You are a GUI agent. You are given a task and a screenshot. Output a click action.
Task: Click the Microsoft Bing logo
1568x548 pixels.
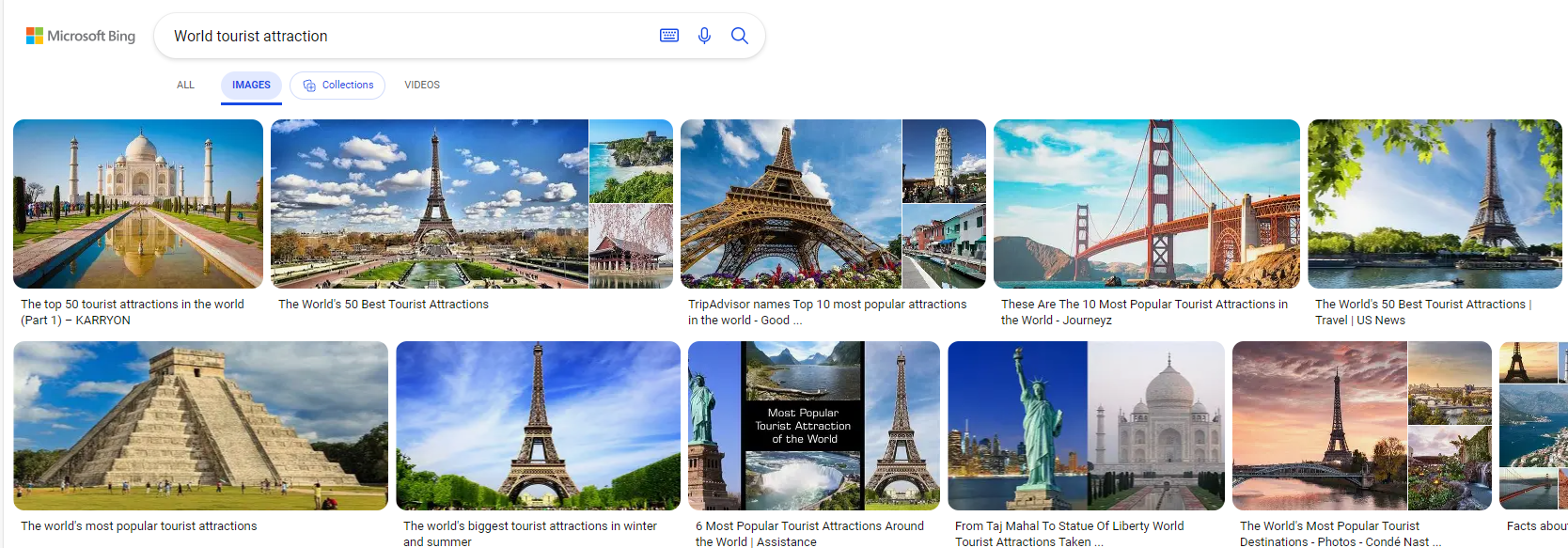pos(81,36)
